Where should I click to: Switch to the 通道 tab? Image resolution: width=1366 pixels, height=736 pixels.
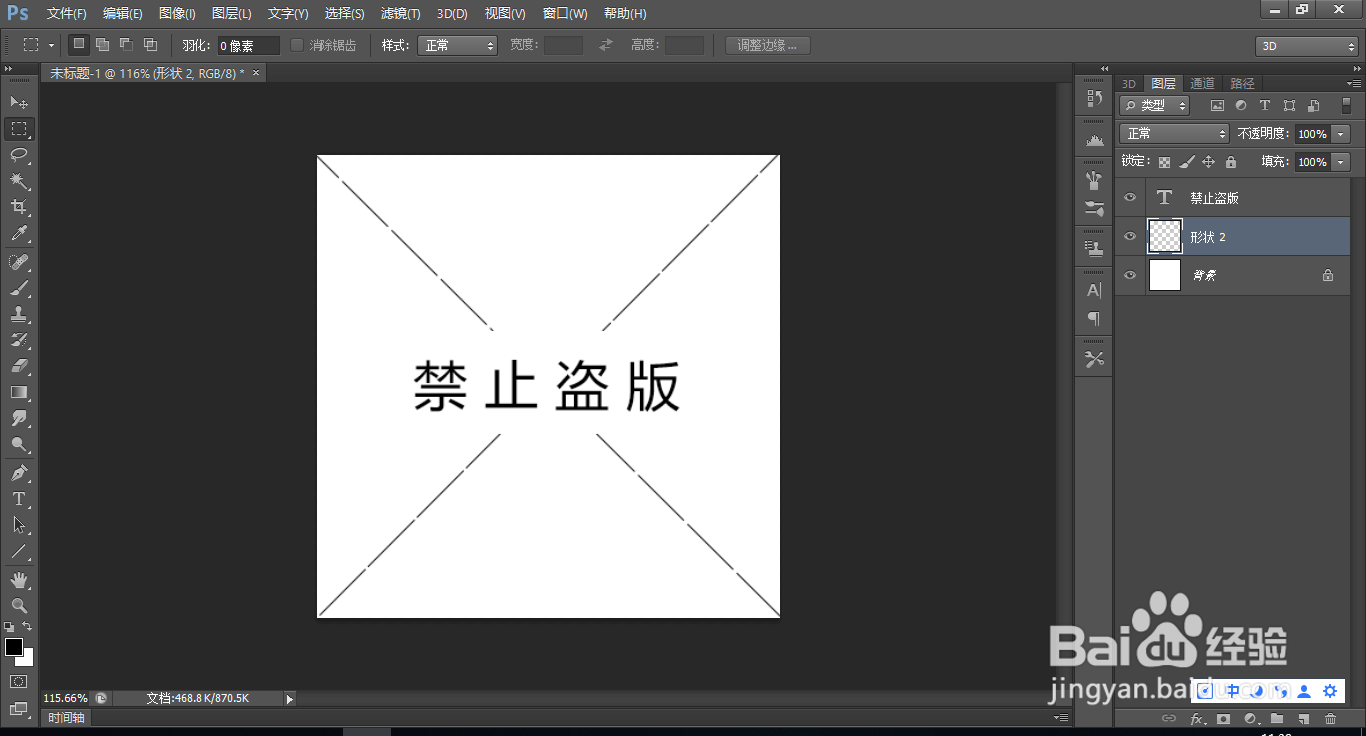coord(1203,83)
